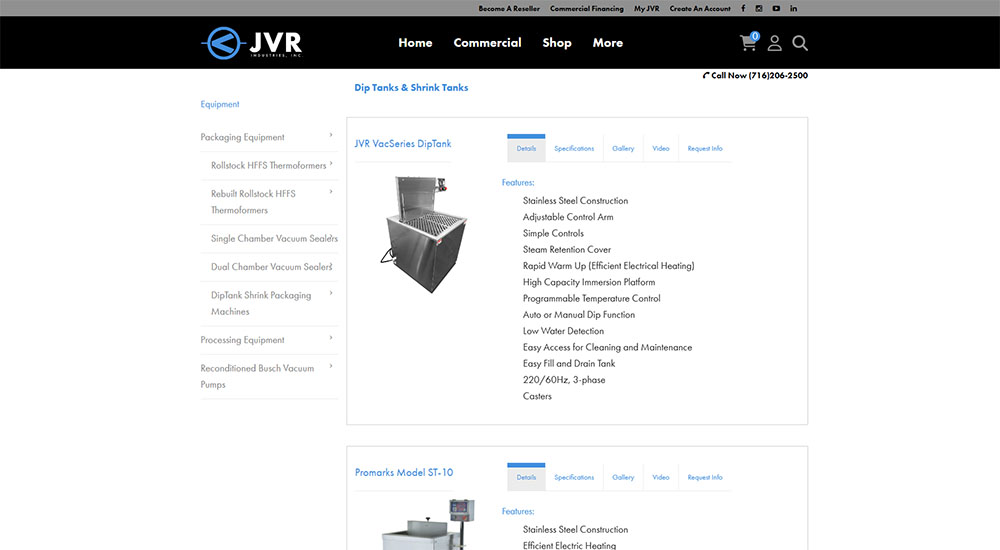Image resolution: width=1000 pixels, height=550 pixels.
Task: Follow the Become A Reseller link
Action: [509, 8]
